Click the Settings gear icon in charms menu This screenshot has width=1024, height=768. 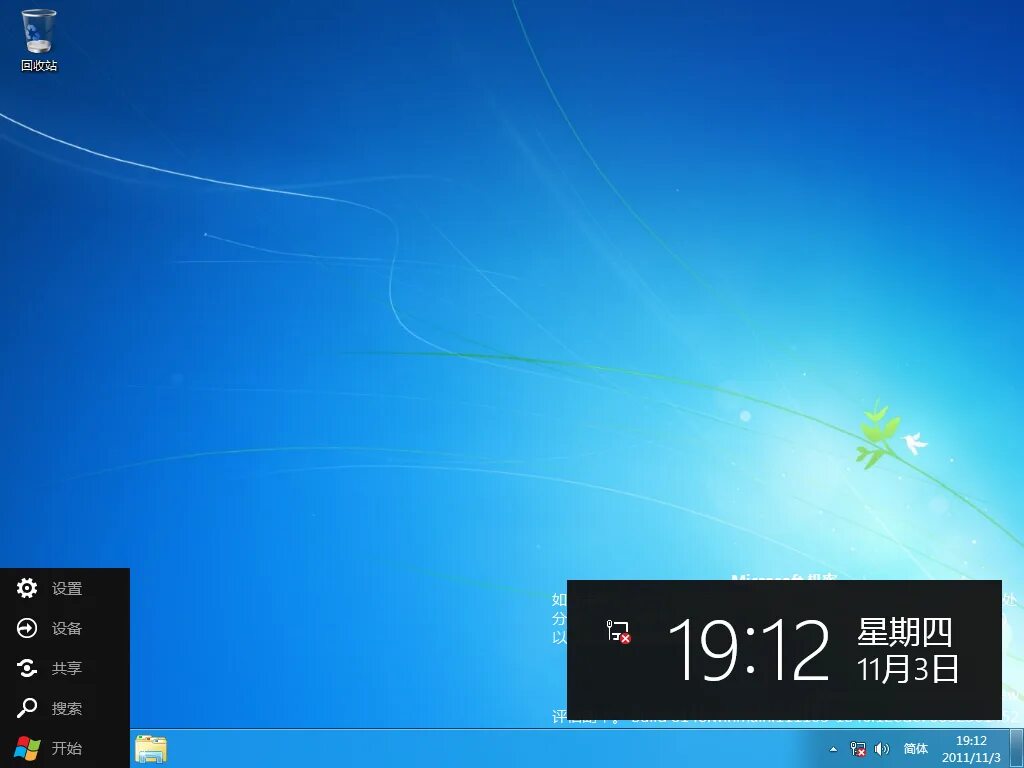click(x=27, y=588)
